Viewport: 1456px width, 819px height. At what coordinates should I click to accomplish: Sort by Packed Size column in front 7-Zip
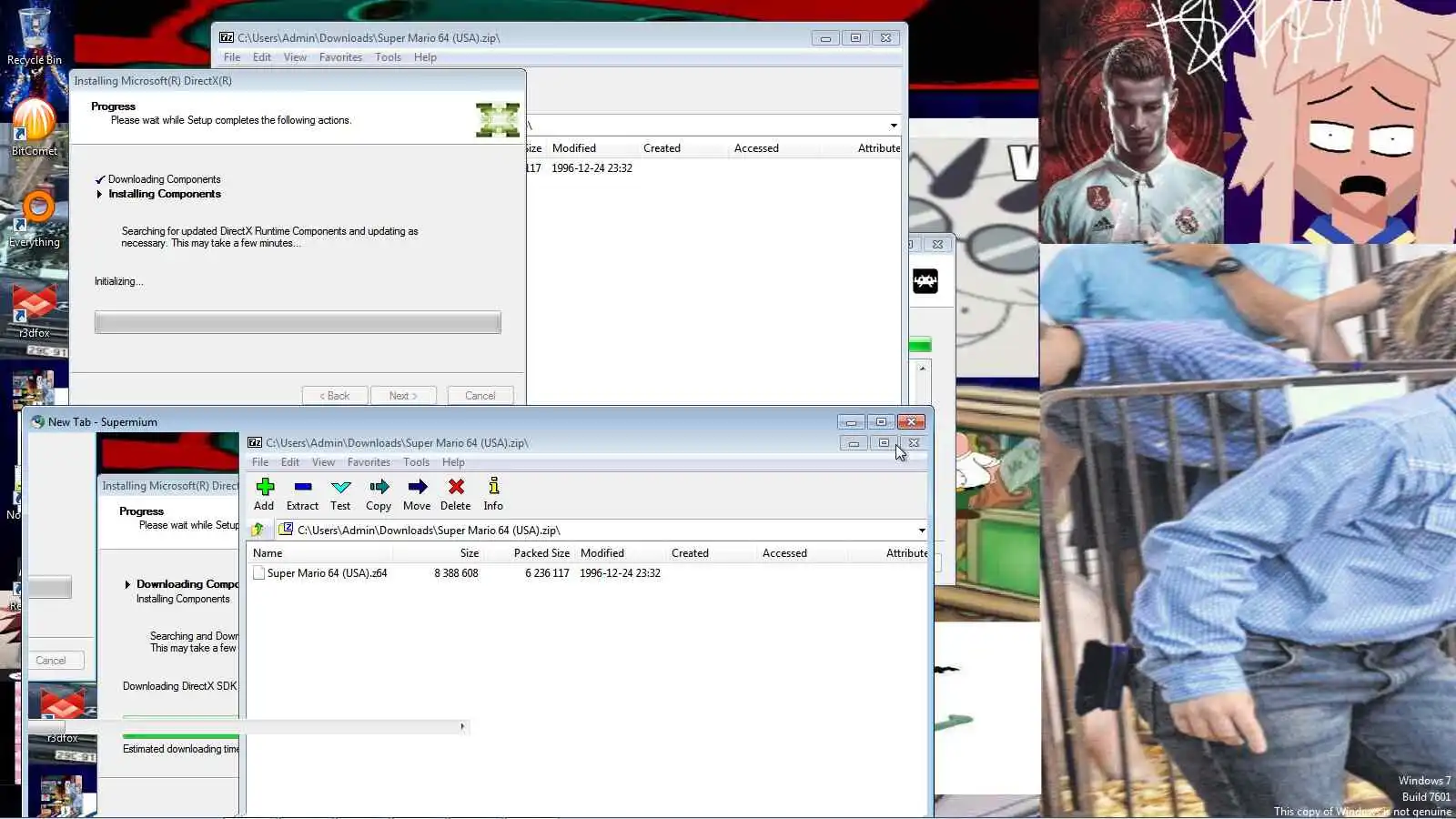[x=530, y=553]
